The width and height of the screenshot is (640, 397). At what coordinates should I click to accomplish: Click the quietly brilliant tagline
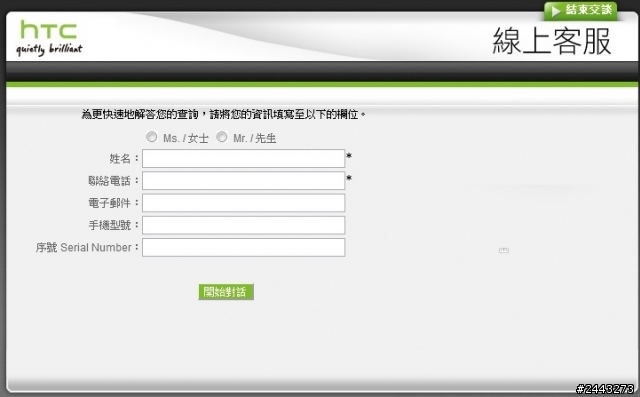[49, 49]
